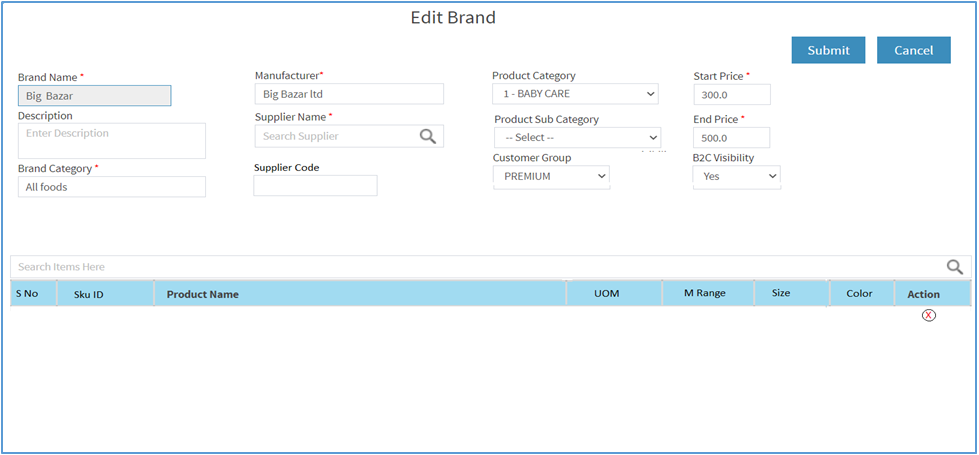Click the End Price field showing 500.0
This screenshot has height=455, width=979.
pos(732,138)
